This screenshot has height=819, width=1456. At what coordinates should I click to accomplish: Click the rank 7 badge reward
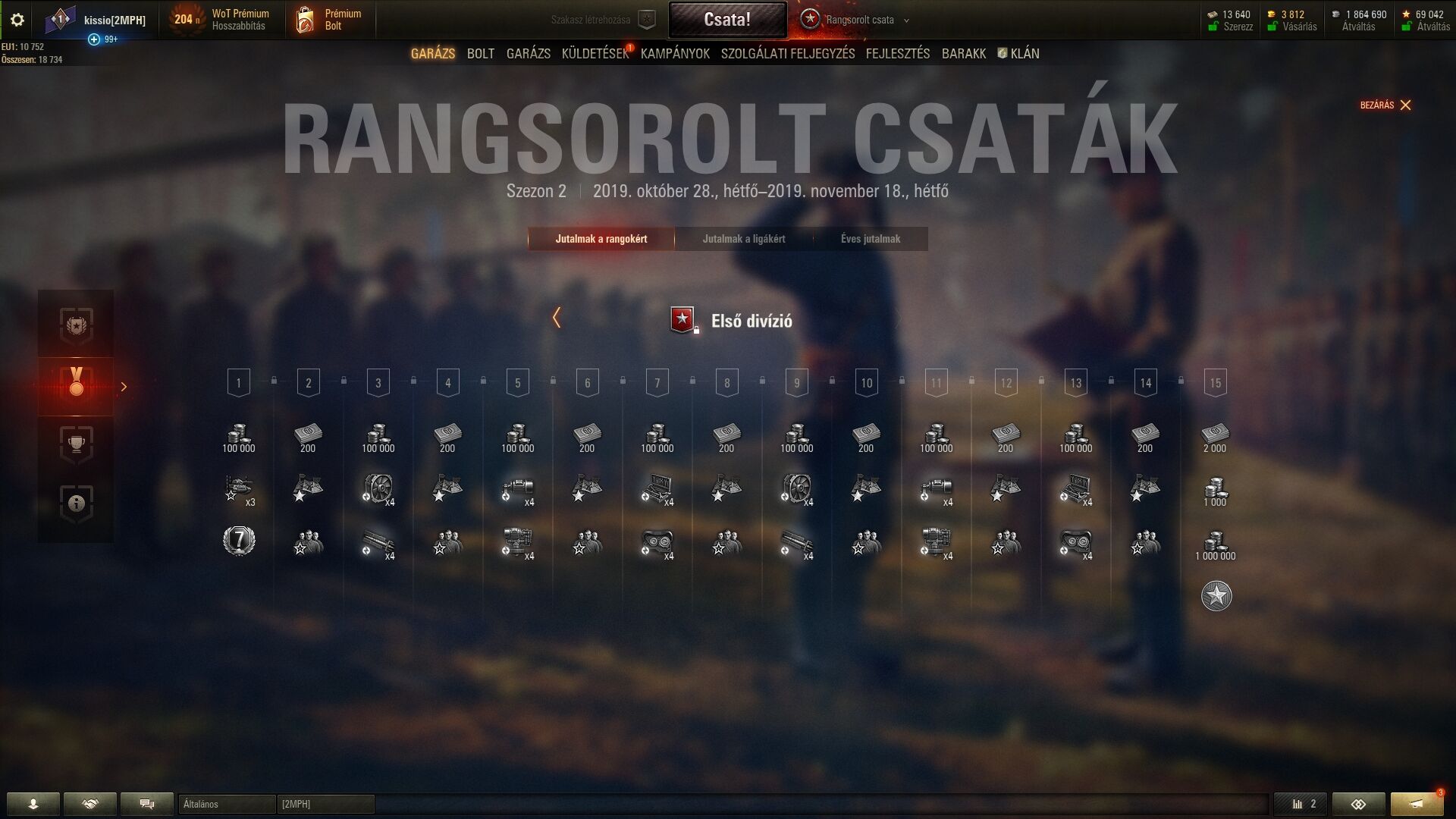pyautogui.click(x=239, y=541)
